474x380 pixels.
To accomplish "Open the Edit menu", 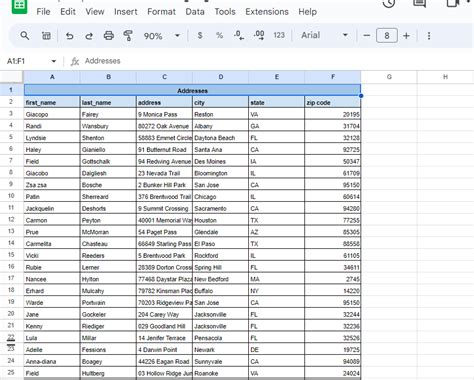I will pyautogui.click(x=68, y=12).
